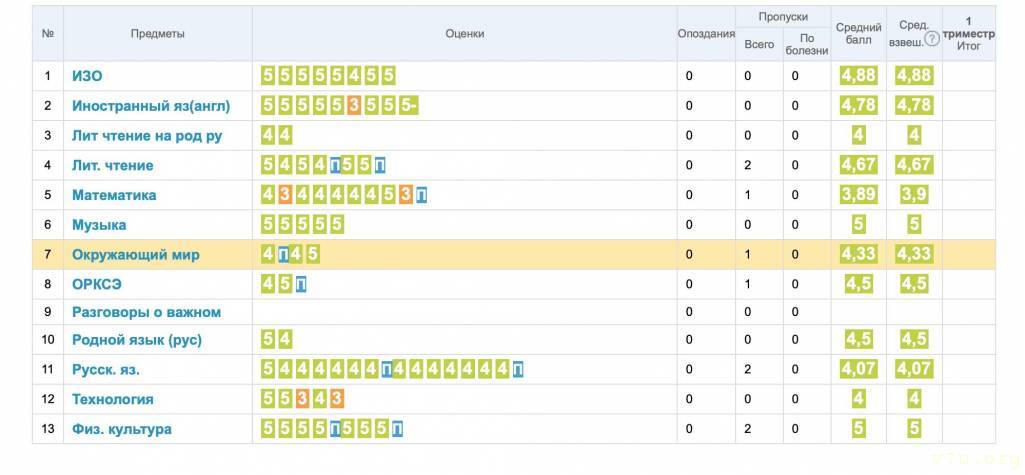Select the Физ. культура subject link
The image size is (1025, 475).
point(121,429)
